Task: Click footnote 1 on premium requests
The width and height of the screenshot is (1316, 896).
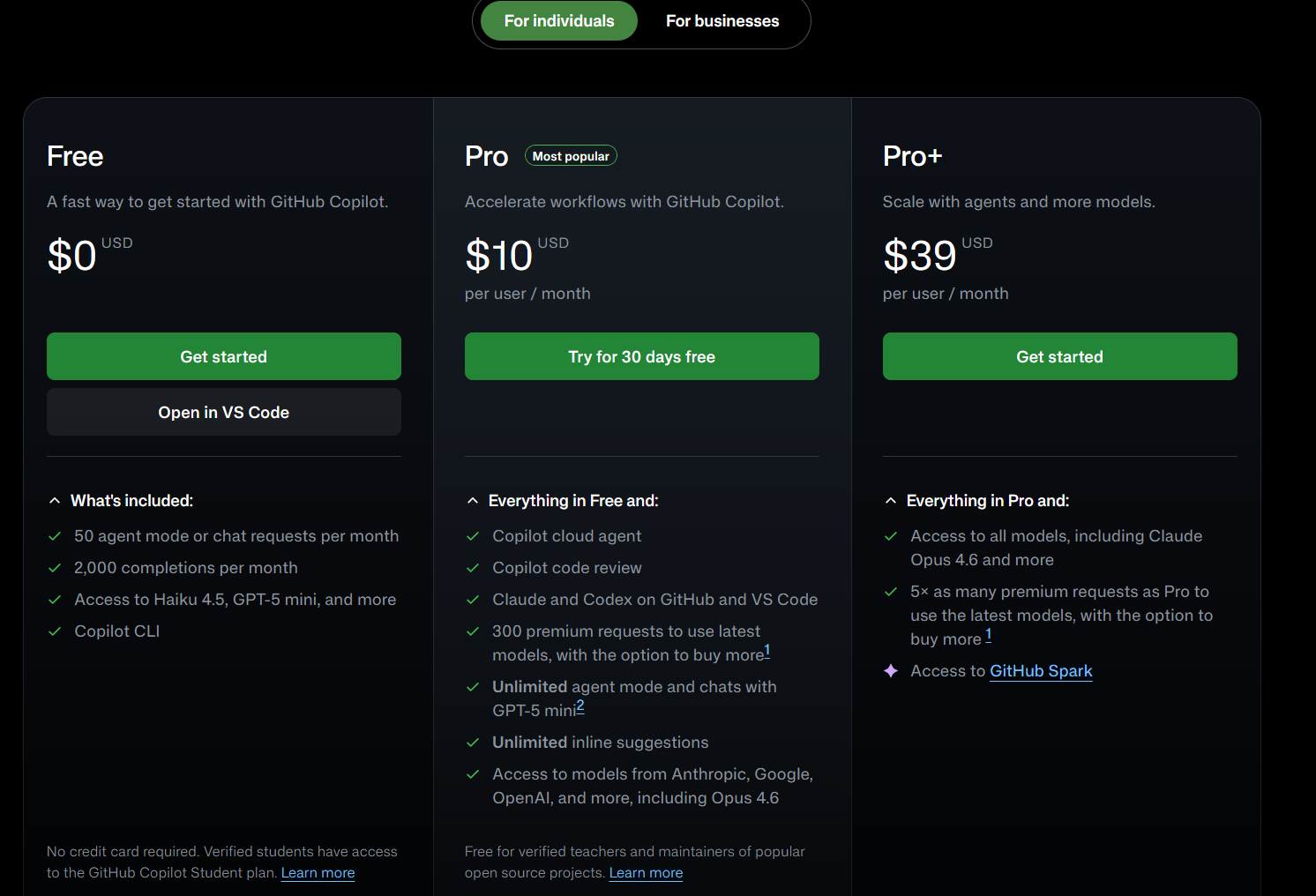Action: pyautogui.click(x=767, y=649)
